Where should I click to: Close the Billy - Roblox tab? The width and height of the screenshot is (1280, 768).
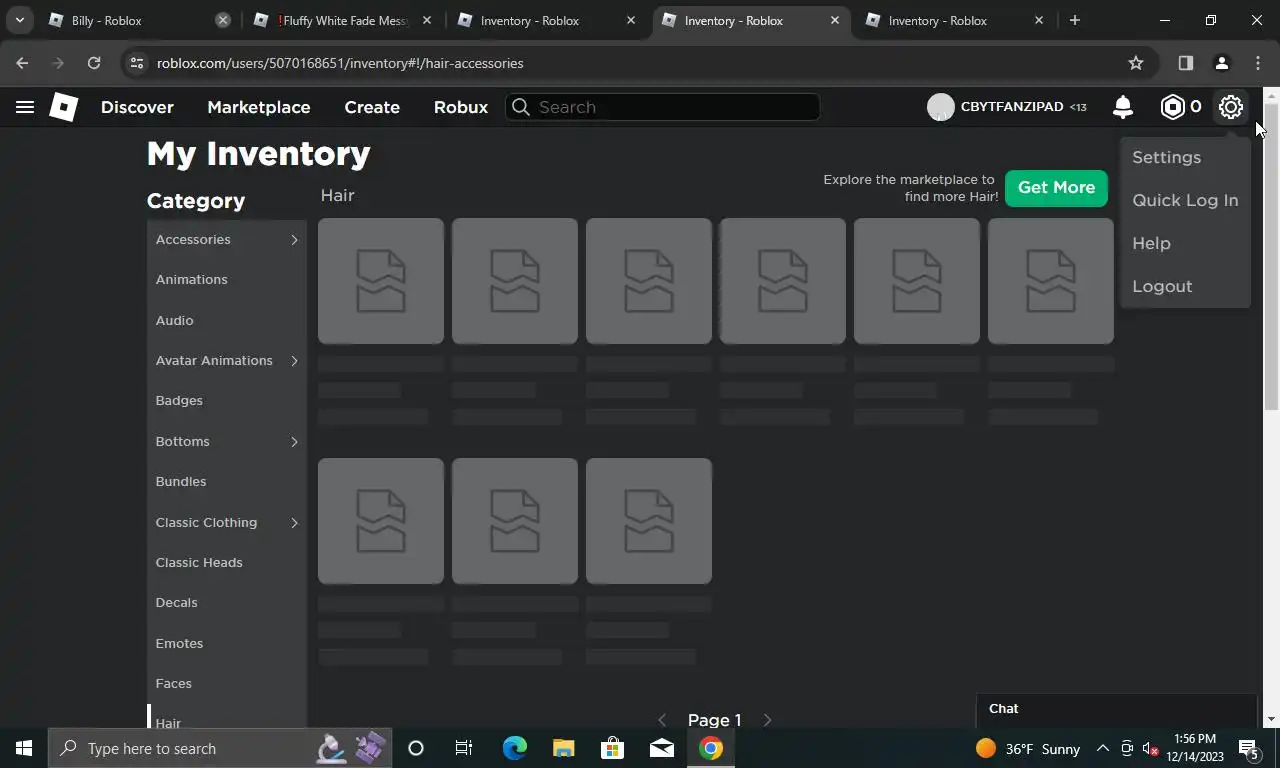[223, 20]
